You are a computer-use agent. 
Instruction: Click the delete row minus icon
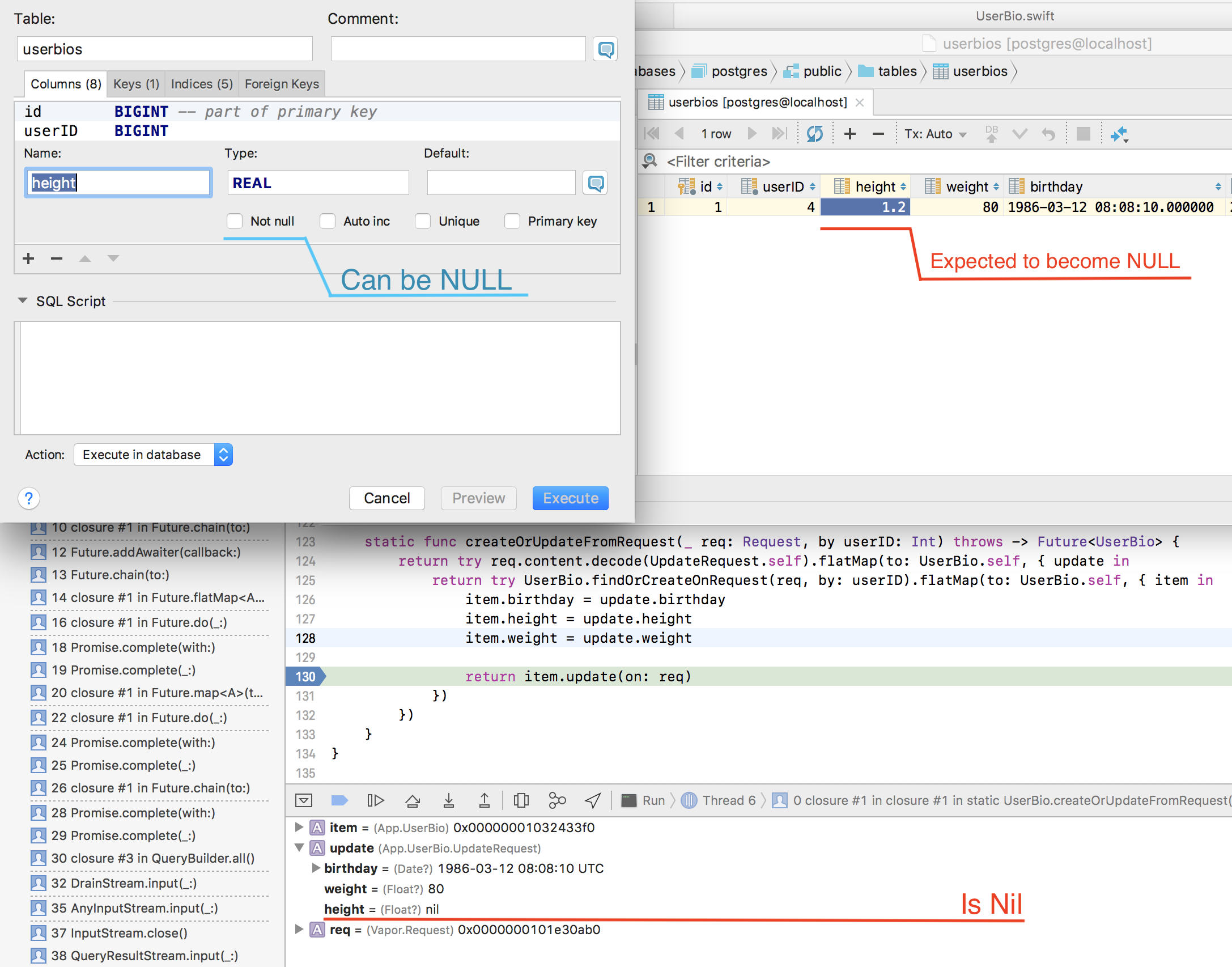click(x=878, y=134)
